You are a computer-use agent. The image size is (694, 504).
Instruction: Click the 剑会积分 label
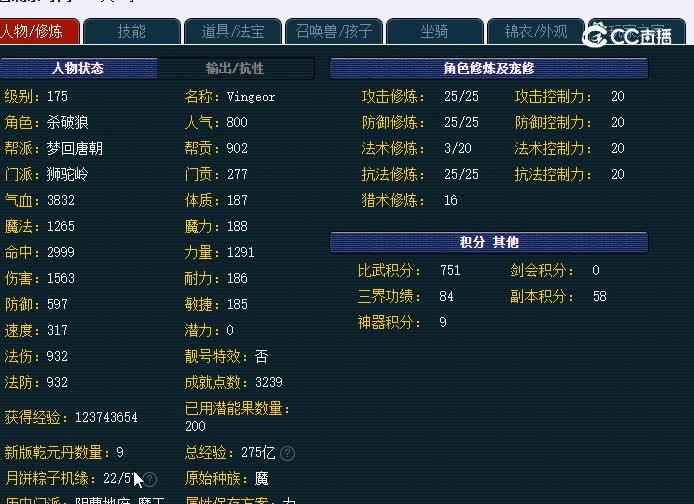tap(542, 270)
